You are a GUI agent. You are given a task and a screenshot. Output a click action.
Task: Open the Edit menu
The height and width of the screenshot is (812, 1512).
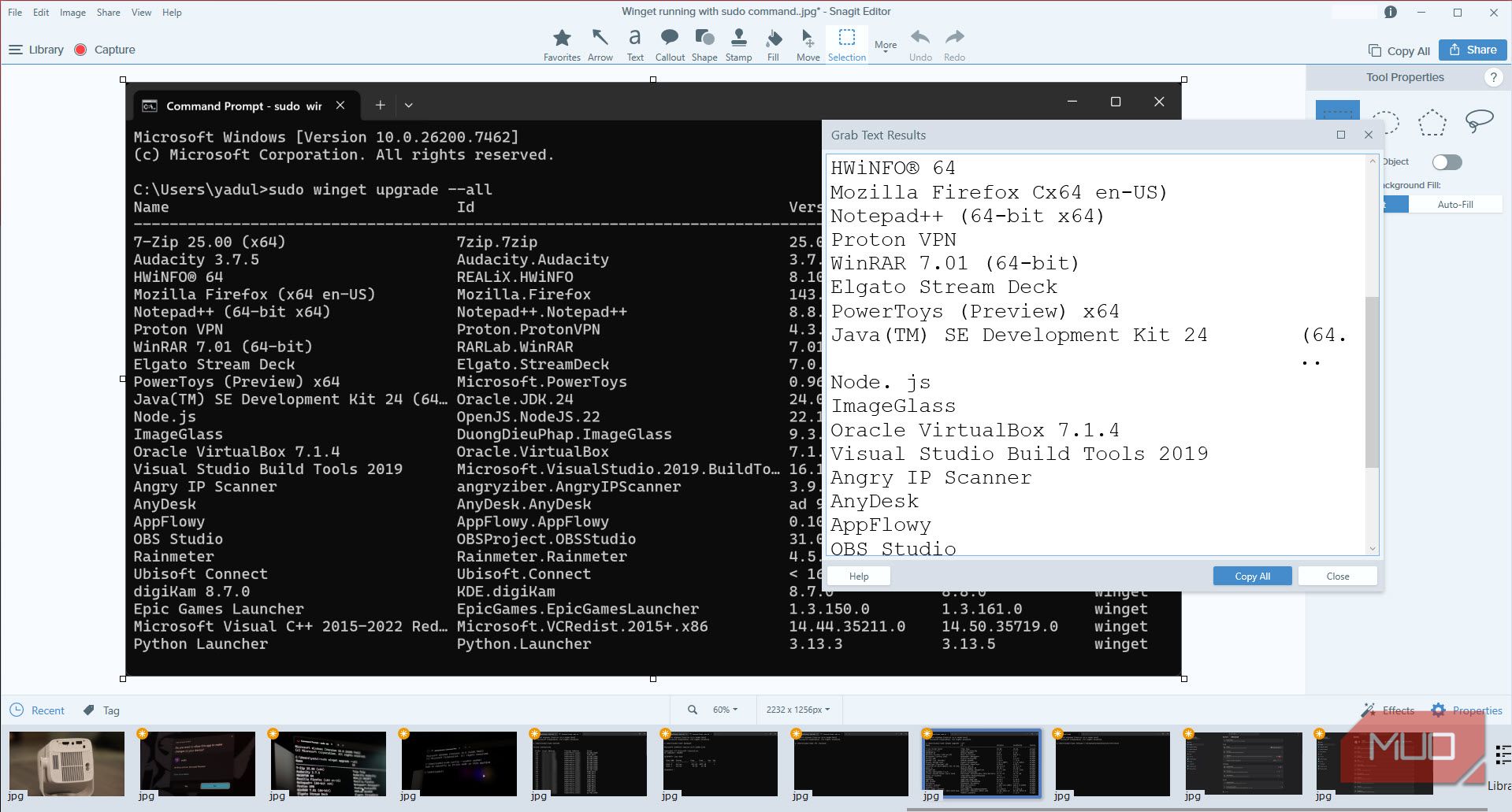41,12
